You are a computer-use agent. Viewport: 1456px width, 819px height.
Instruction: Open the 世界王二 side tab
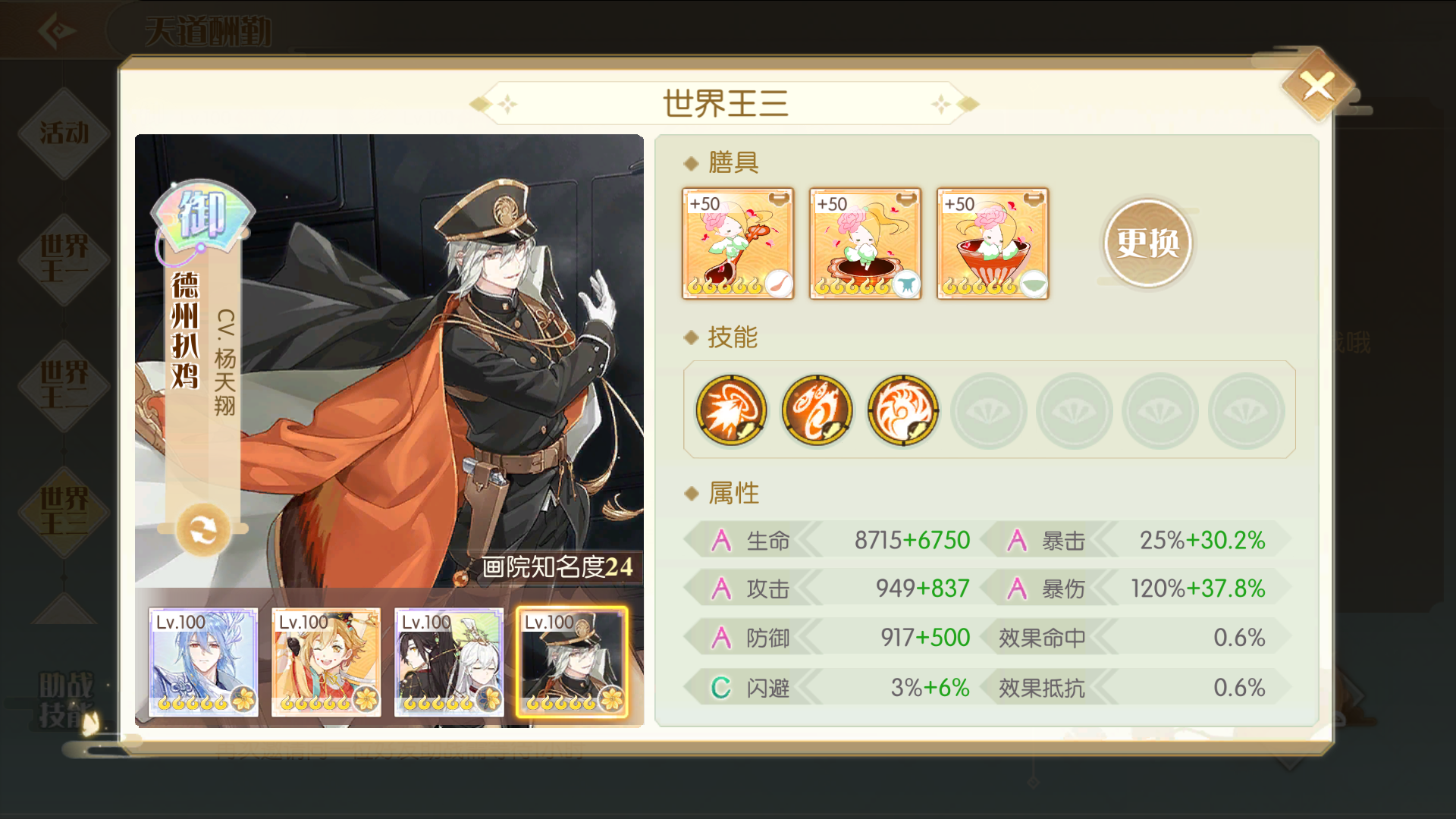pos(64,385)
